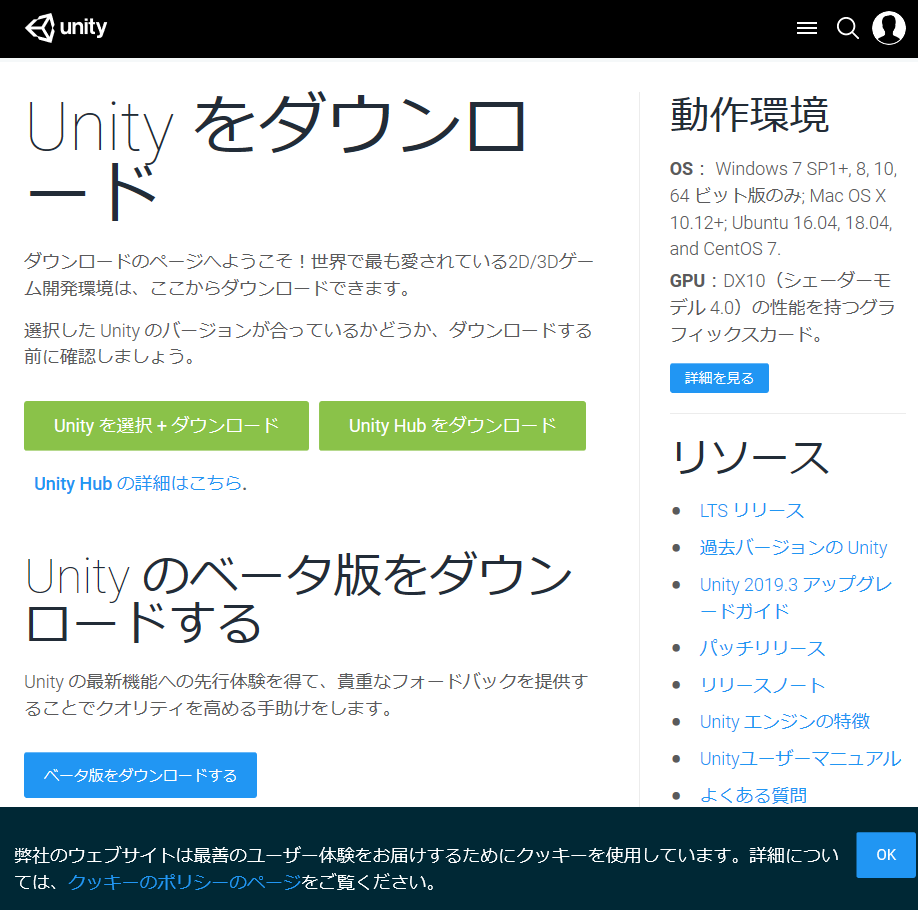Click the 'ベータ版をダウンロードする' button
Screen dimensions: 918x910
pos(140,774)
